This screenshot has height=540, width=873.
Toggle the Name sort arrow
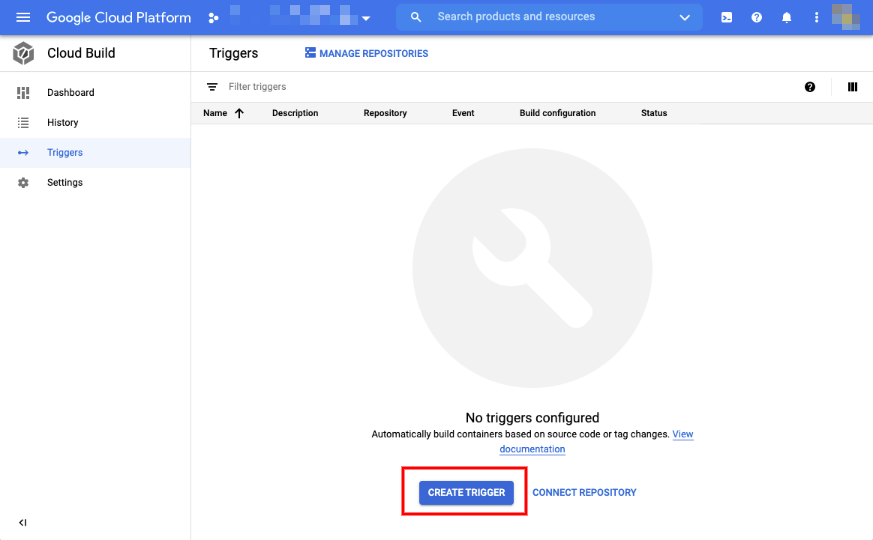point(239,113)
